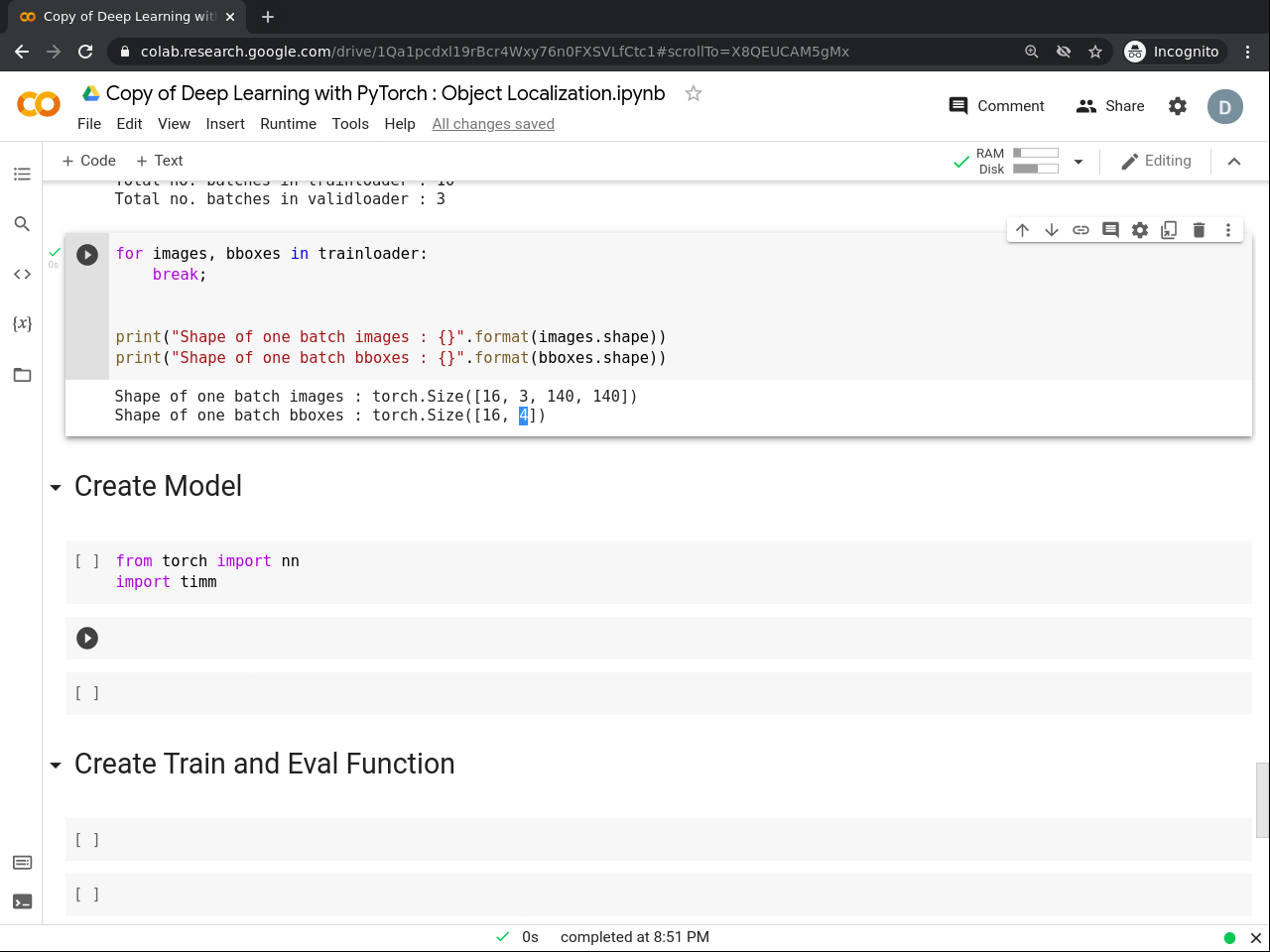
Task: Open the Files sidebar panel
Action: [x=22, y=375]
